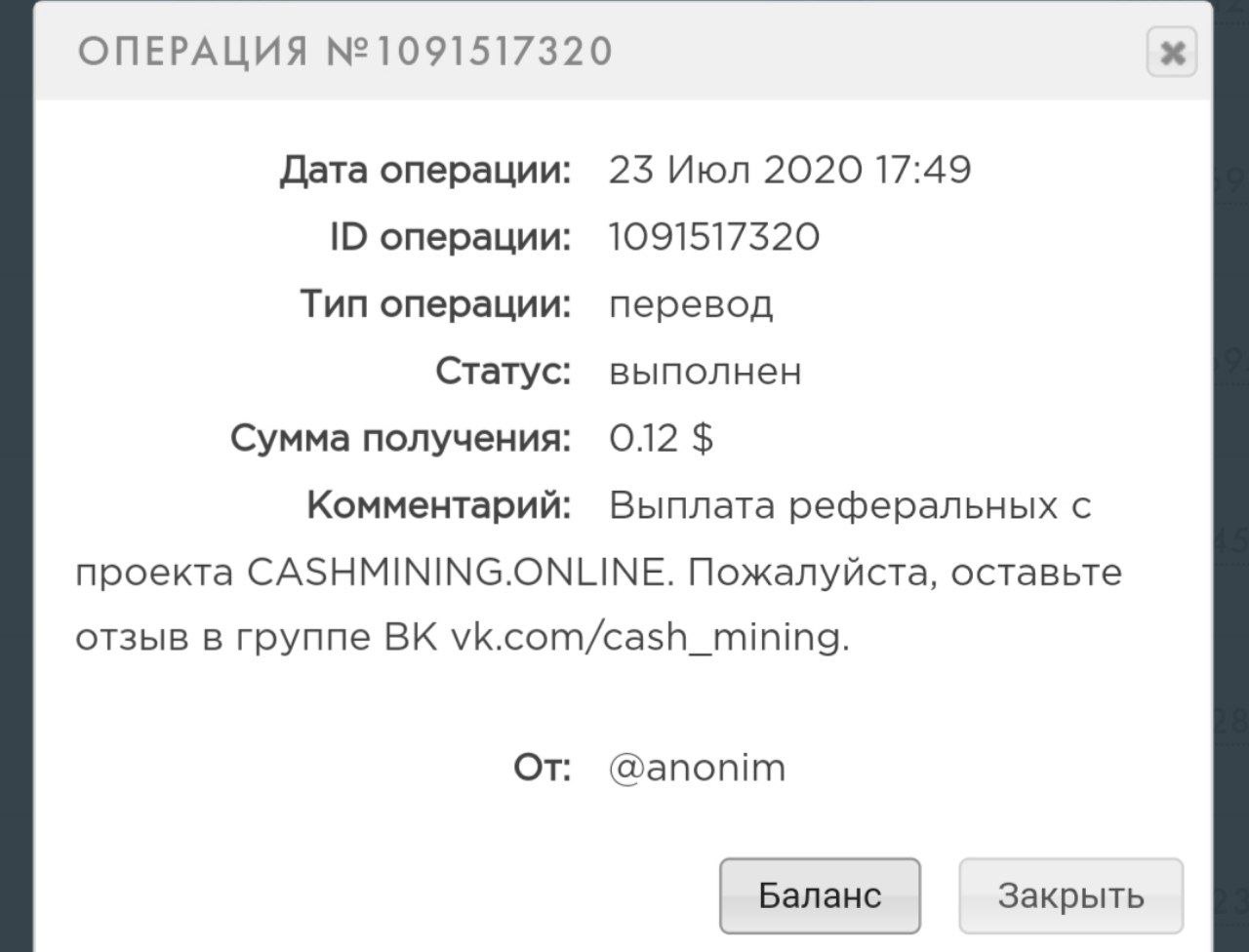The image size is (1249, 952).
Task: Click the status value выполнен
Action: (705, 372)
